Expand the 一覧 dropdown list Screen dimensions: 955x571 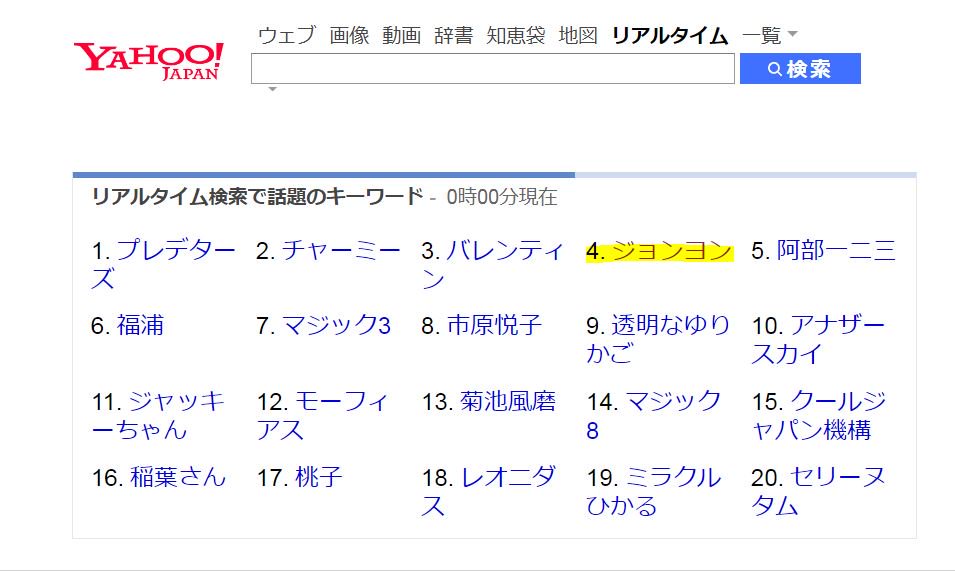pyautogui.click(x=769, y=35)
